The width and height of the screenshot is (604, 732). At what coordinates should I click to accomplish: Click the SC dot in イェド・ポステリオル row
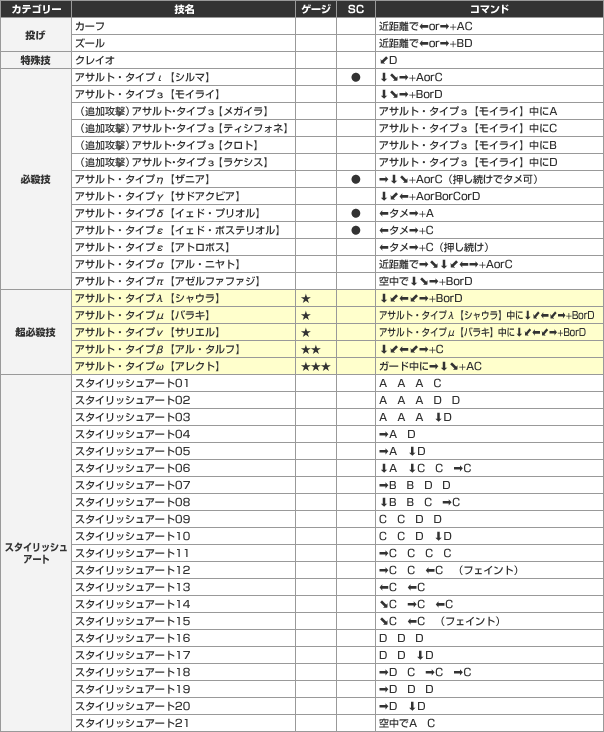click(x=356, y=230)
